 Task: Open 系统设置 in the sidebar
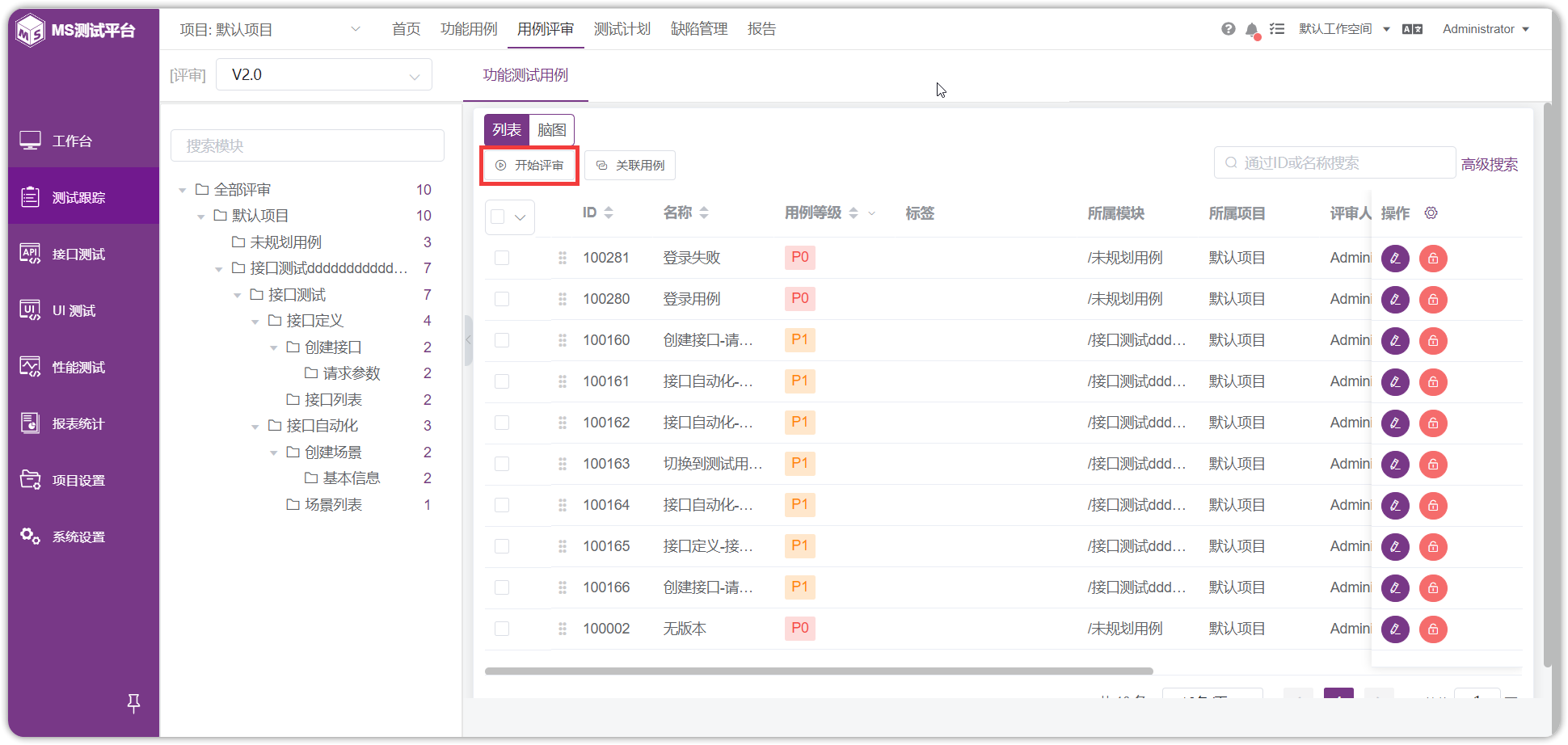pyautogui.click(x=83, y=537)
